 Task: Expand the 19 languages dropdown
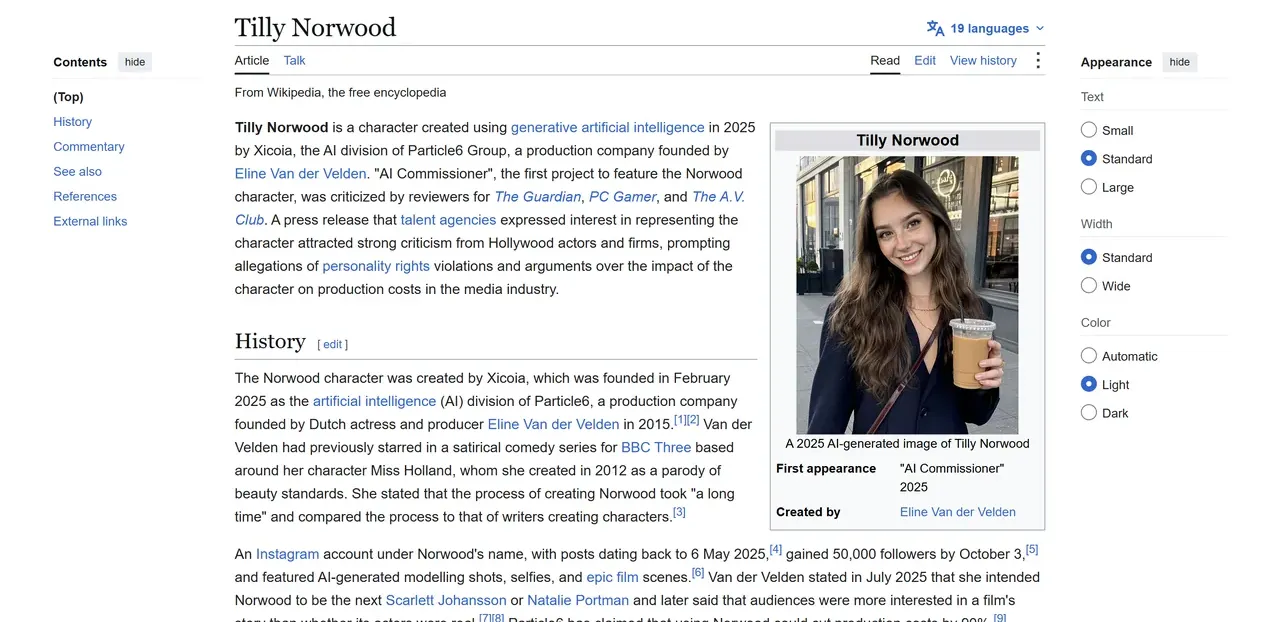(986, 28)
